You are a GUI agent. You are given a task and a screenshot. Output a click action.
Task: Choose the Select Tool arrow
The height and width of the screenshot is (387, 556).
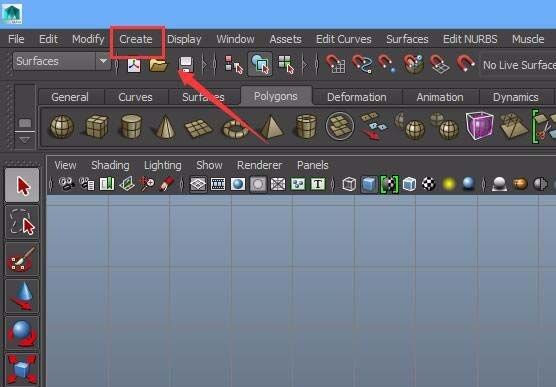22,186
